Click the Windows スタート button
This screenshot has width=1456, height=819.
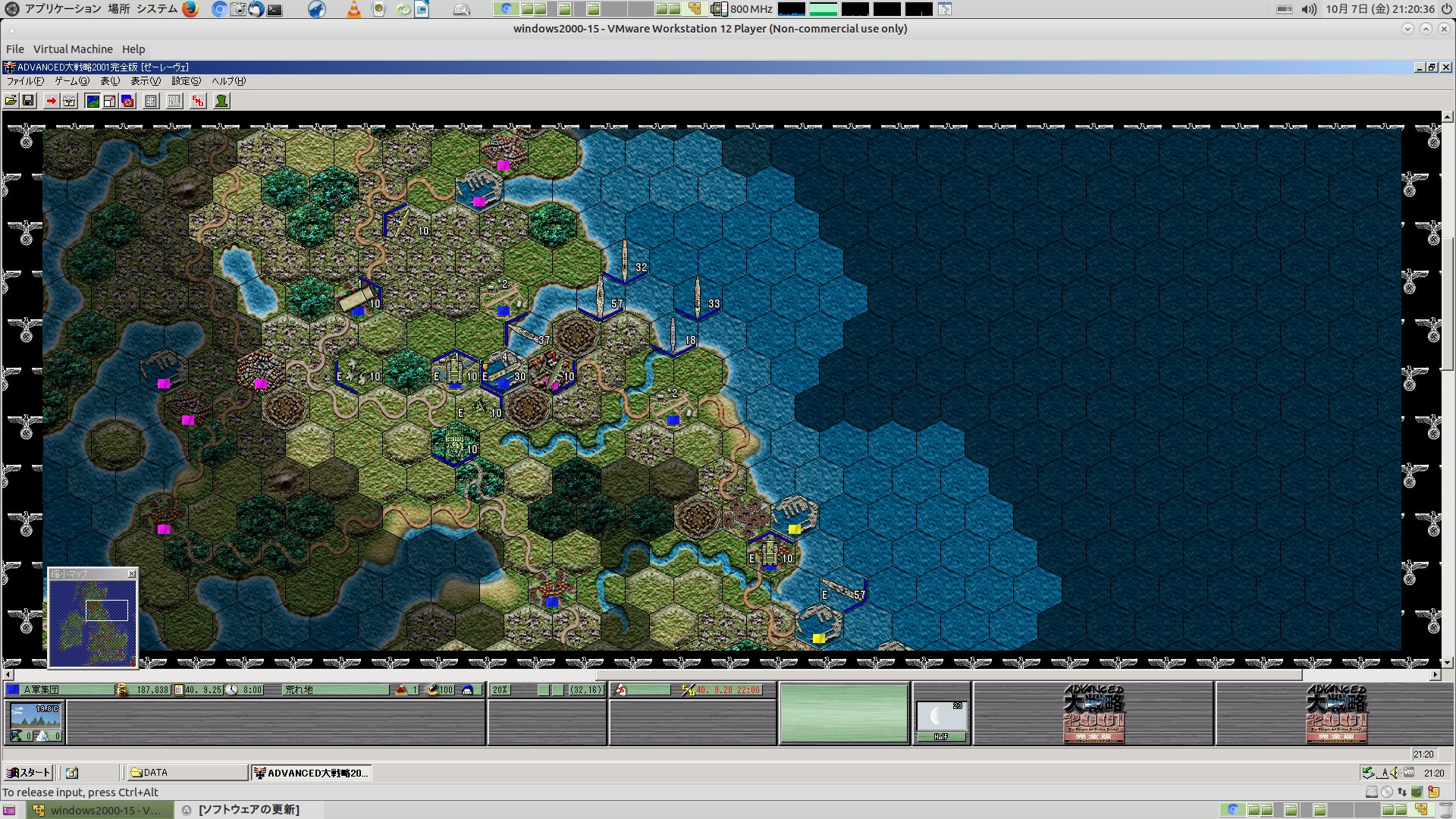(x=28, y=773)
